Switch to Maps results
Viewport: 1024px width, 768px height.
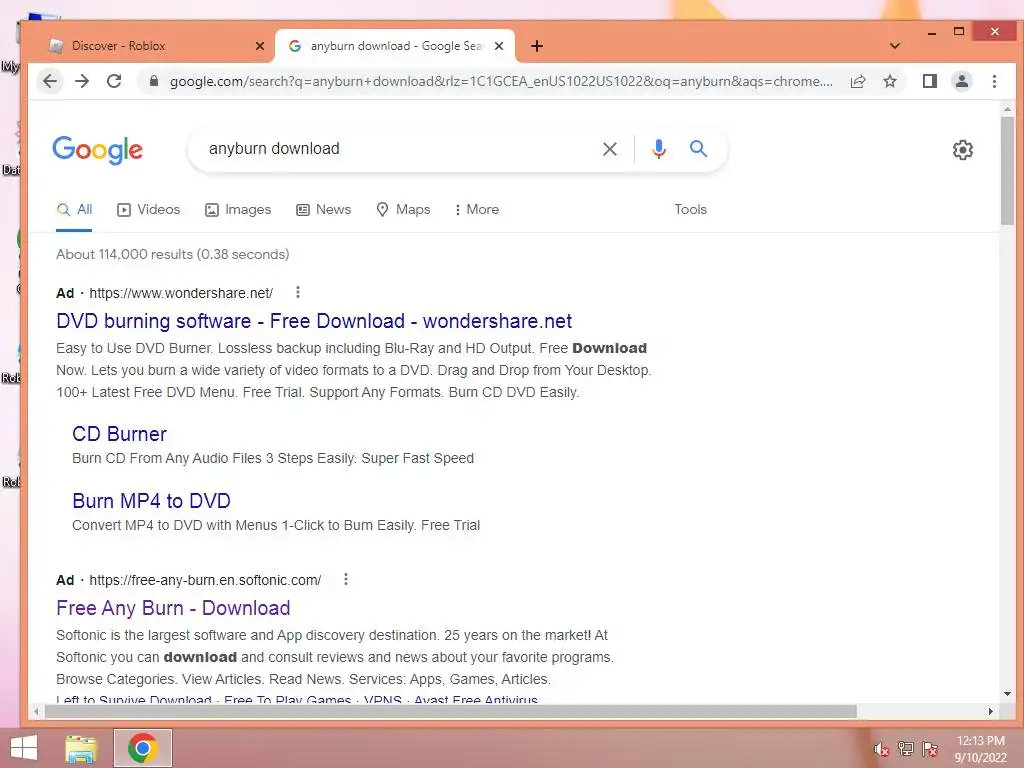404,210
